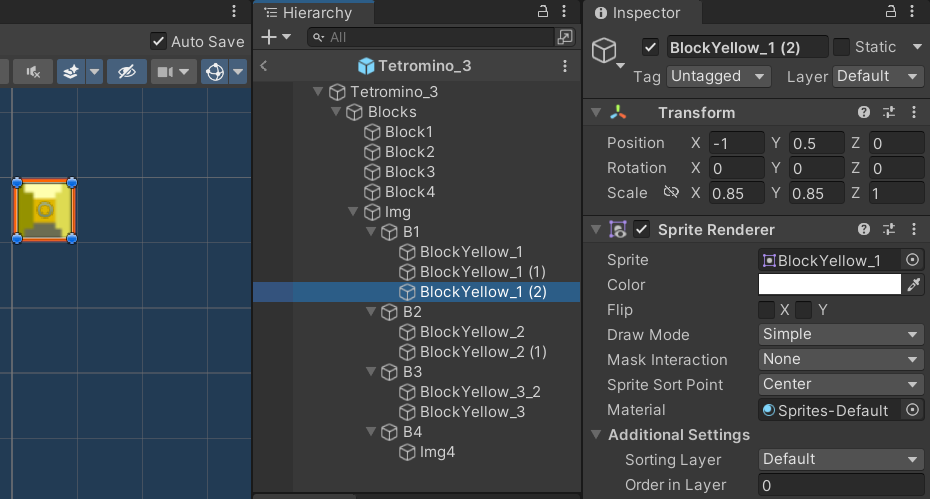Open the Draw Mode dropdown

840,334
